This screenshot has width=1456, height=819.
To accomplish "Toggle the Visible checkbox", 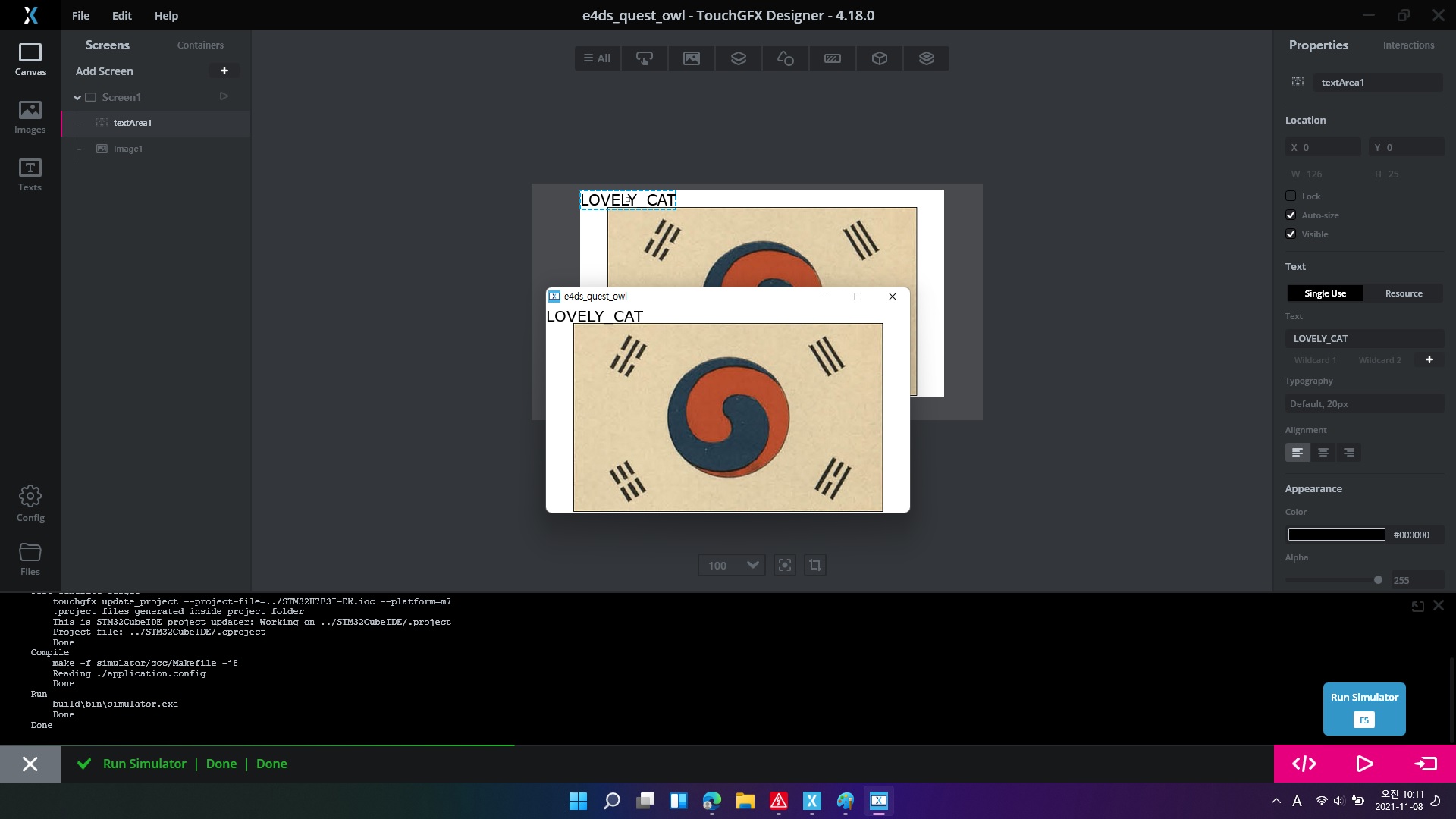I will point(1291,234).
